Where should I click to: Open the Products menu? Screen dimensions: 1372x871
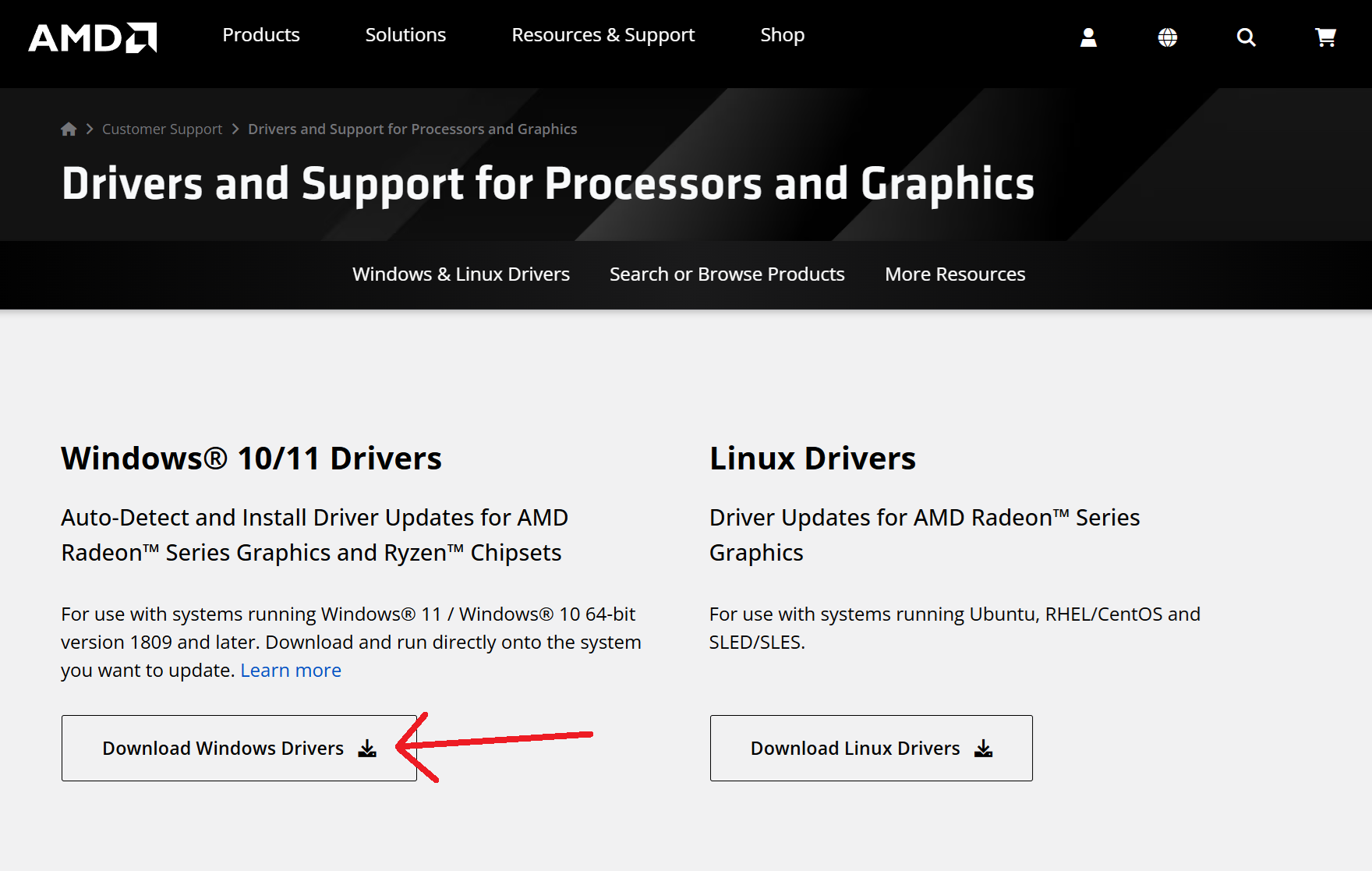[261, 35]
